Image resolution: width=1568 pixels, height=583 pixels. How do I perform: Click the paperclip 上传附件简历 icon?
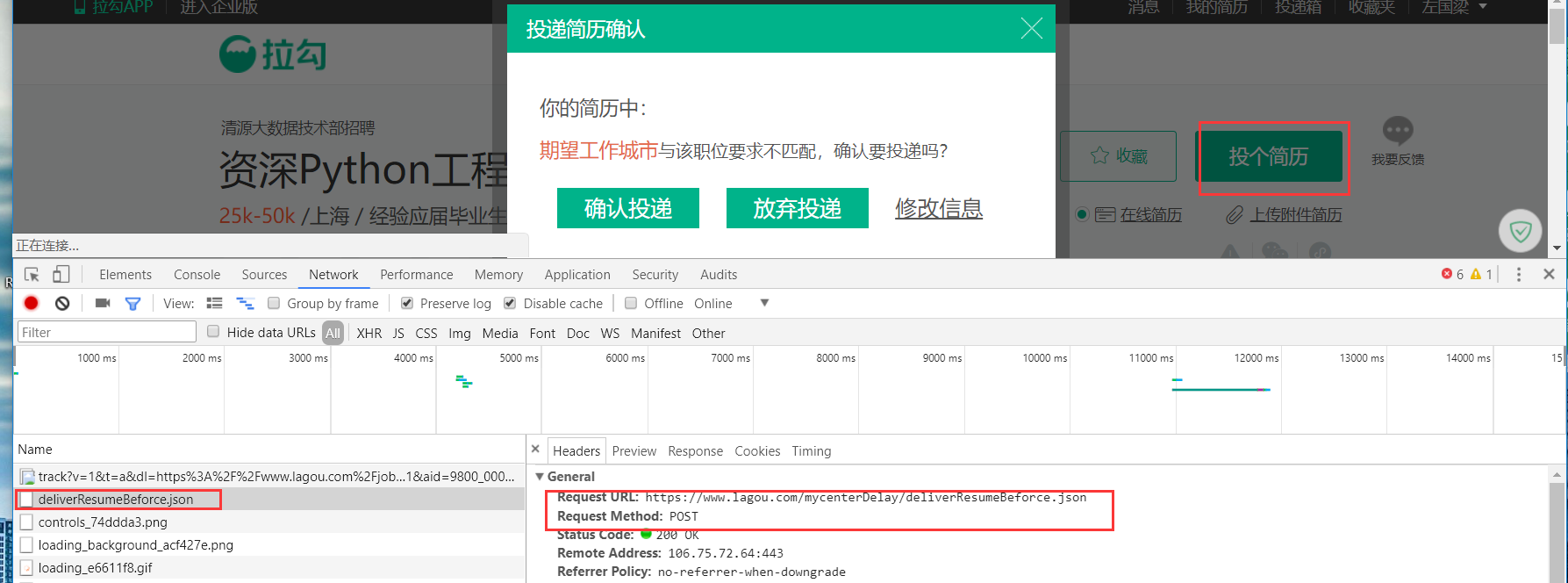pyautogui.click(x=1235, y=214)
